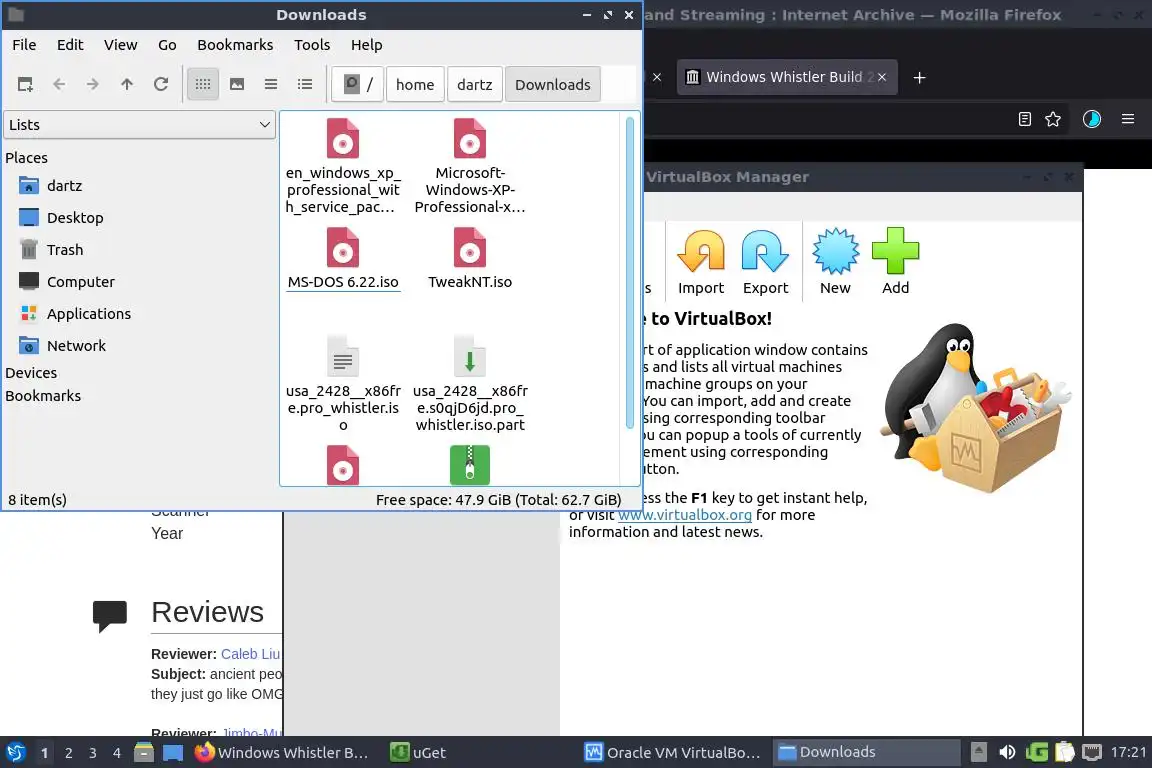Click the Devices section header
1152x768 pixels.
(x=31, y=373)
